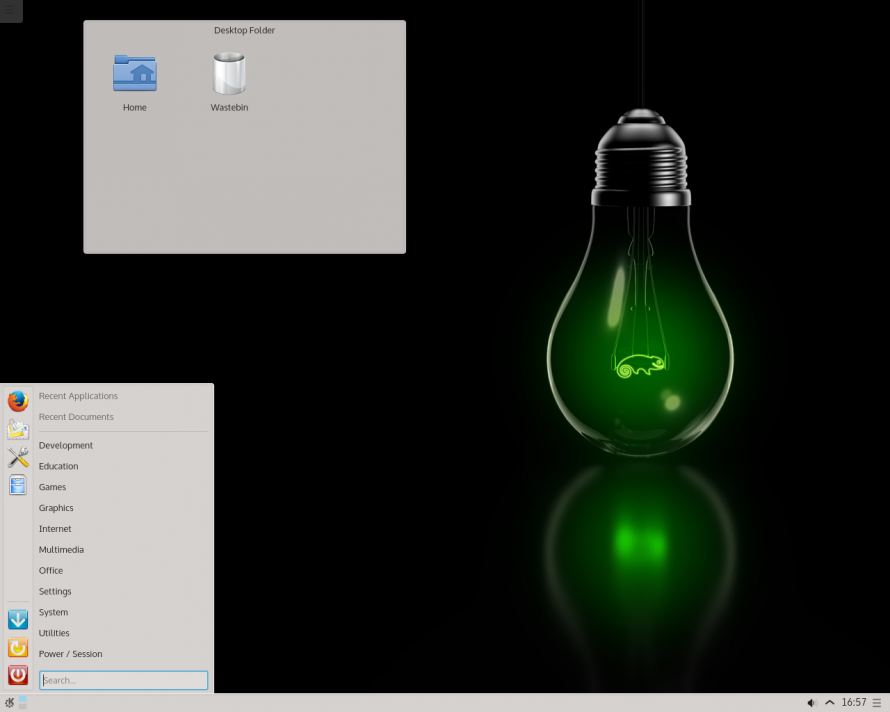Open the desktop toolbox button in top-left corner
The height and width of the screenshot is (712, 890).
(x=10, y=10)
